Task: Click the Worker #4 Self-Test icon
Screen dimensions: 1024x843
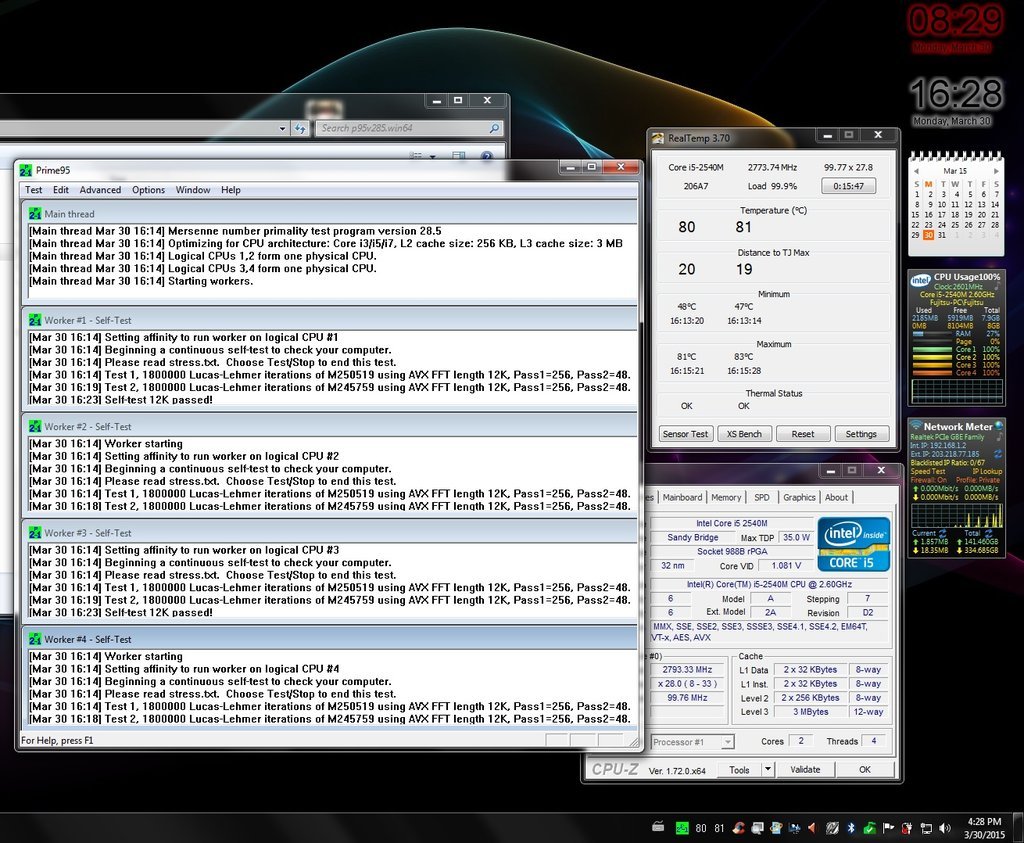Action: click(35, 639)
